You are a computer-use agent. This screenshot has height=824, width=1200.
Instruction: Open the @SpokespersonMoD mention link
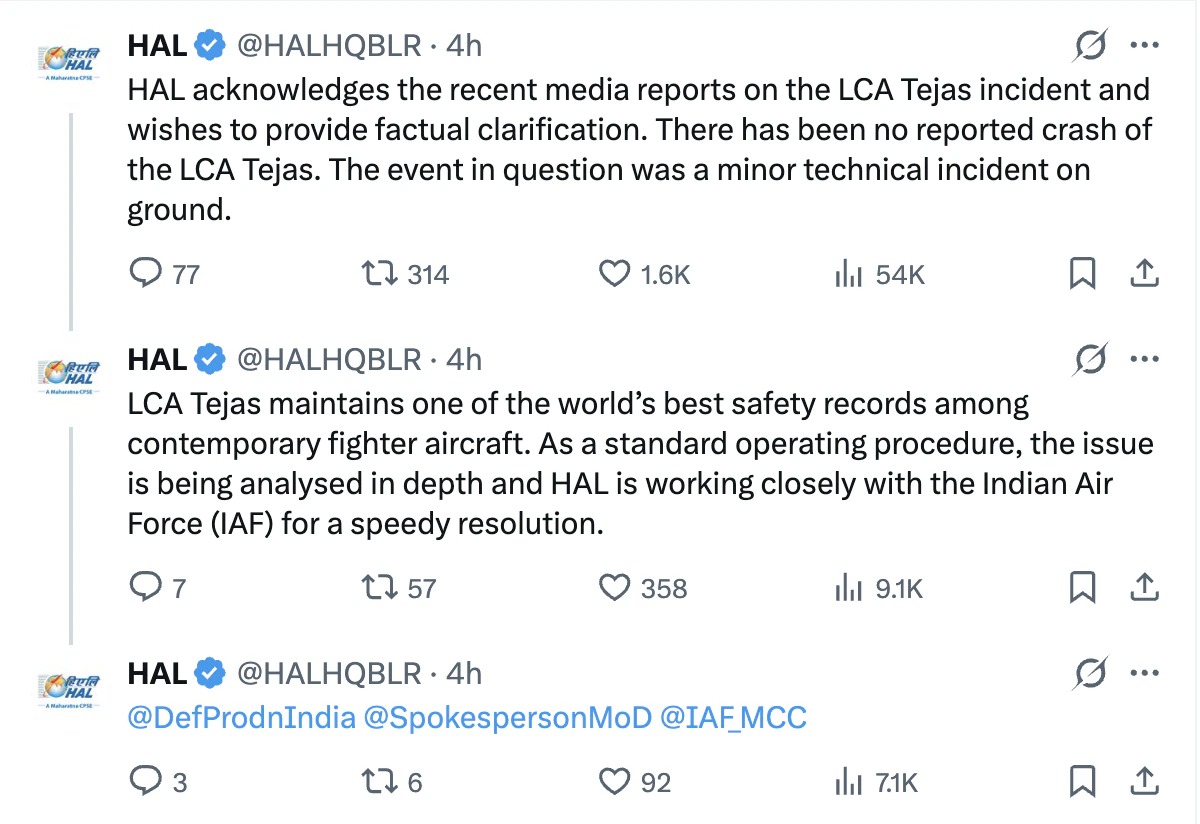coord(508,717)
